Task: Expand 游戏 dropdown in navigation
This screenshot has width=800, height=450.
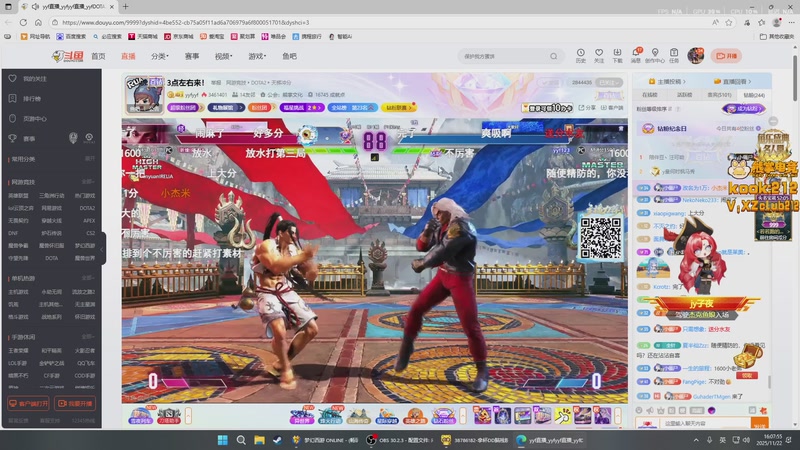Action: point(258,56)
